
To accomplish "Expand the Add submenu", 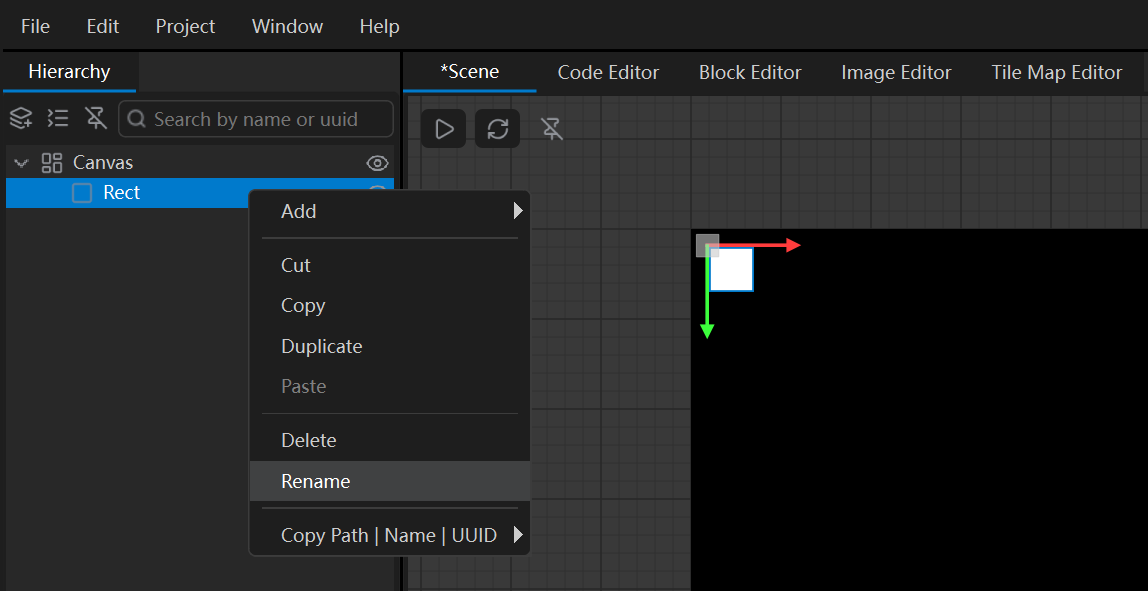I will (390, 212).
